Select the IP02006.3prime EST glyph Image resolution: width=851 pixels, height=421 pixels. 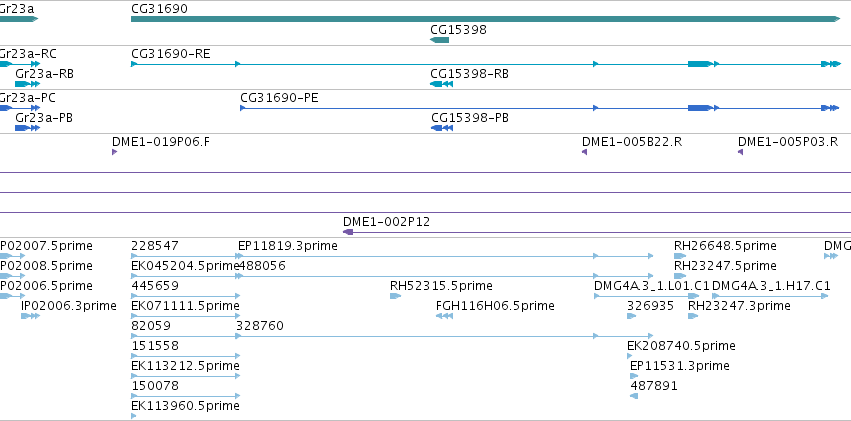30,316
